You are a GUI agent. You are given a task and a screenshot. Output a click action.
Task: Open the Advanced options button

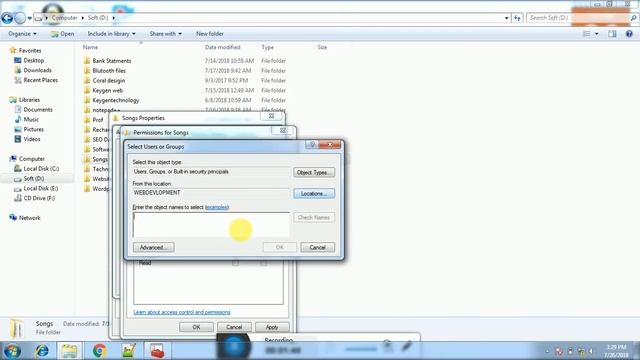coord(153,247)
